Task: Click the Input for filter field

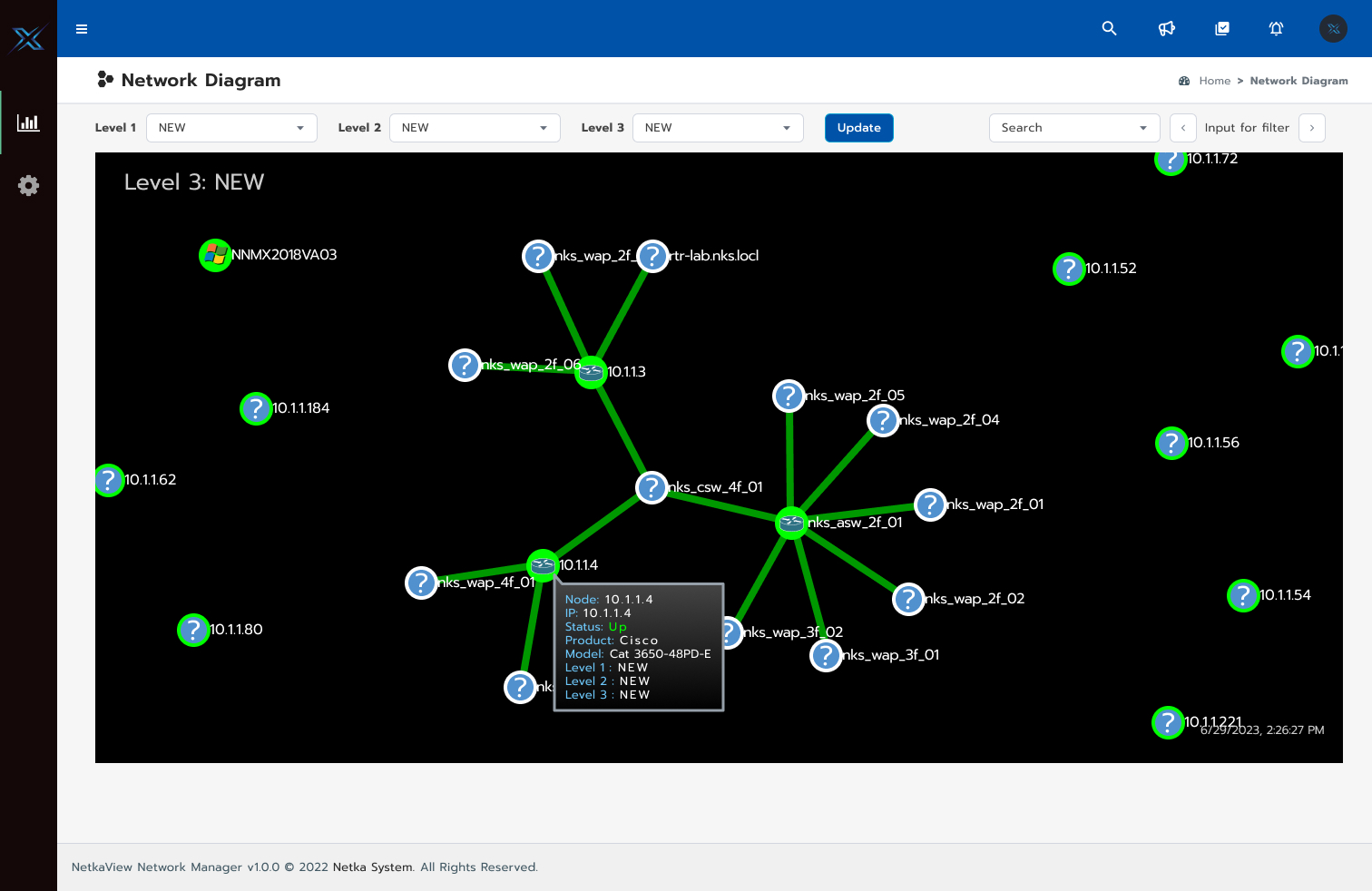Action: [x=1247, y=127]
